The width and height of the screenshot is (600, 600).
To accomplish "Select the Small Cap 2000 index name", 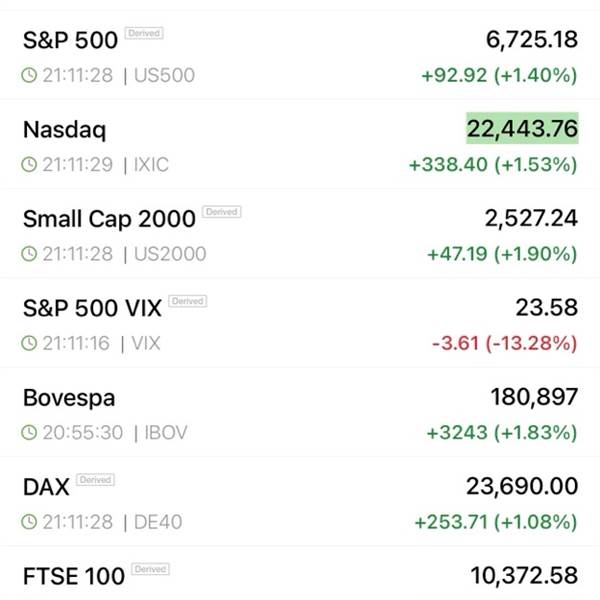I will pos(109,219).
